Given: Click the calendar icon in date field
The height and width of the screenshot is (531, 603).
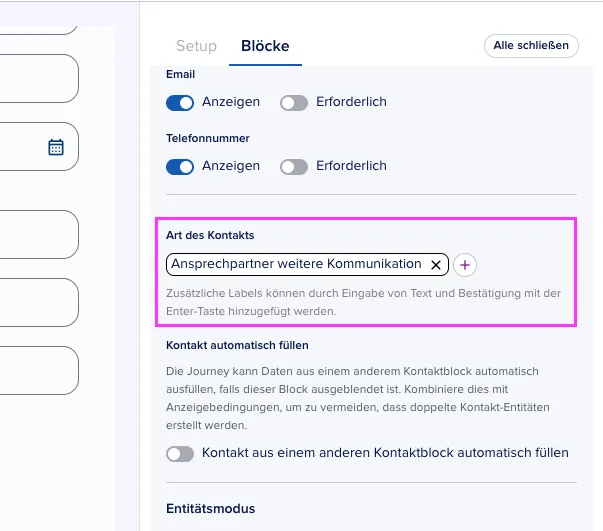Looking at the screenshot, I should pos(56,147).
